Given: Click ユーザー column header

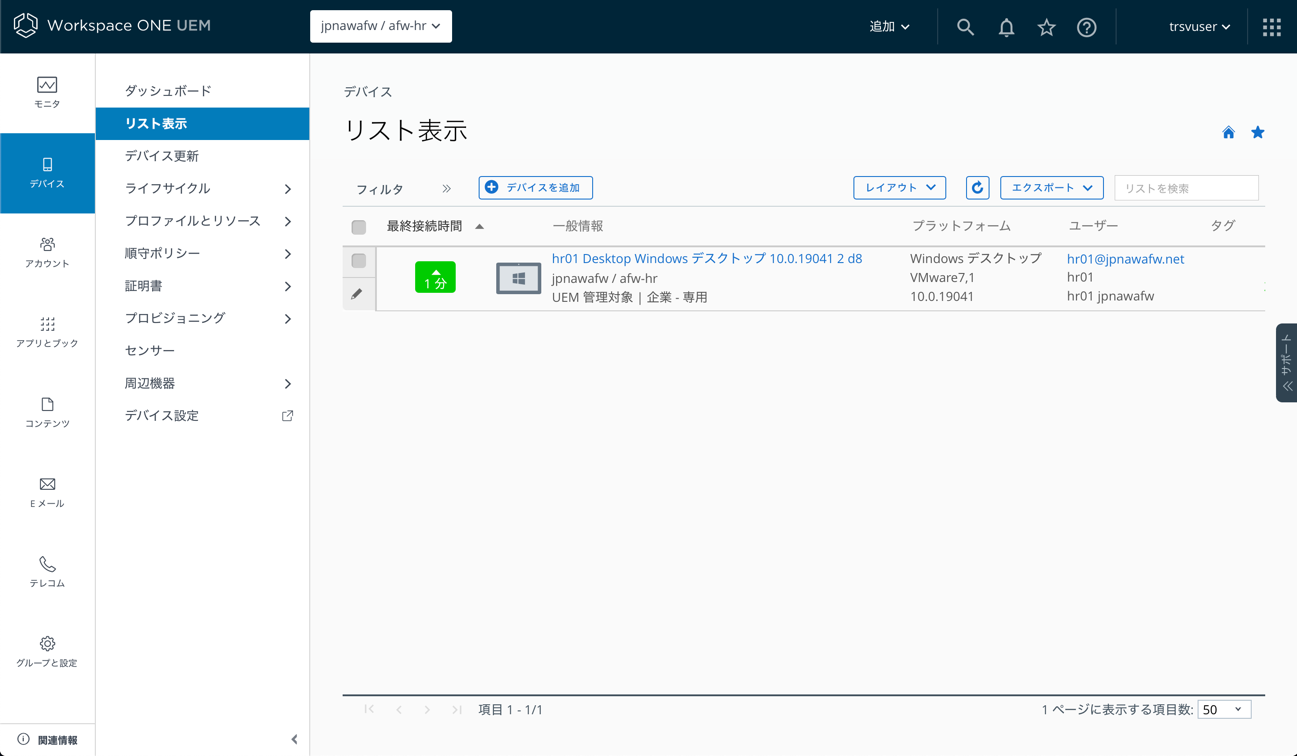Looking at the screenshot, I should [x=1093, y=227].
